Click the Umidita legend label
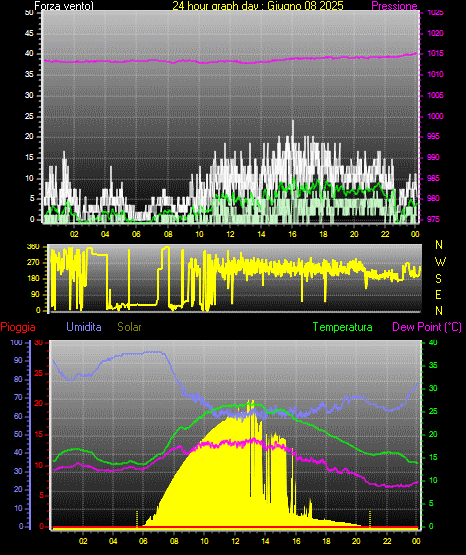Screen dimensions: 466x555 tap(84, 327)
